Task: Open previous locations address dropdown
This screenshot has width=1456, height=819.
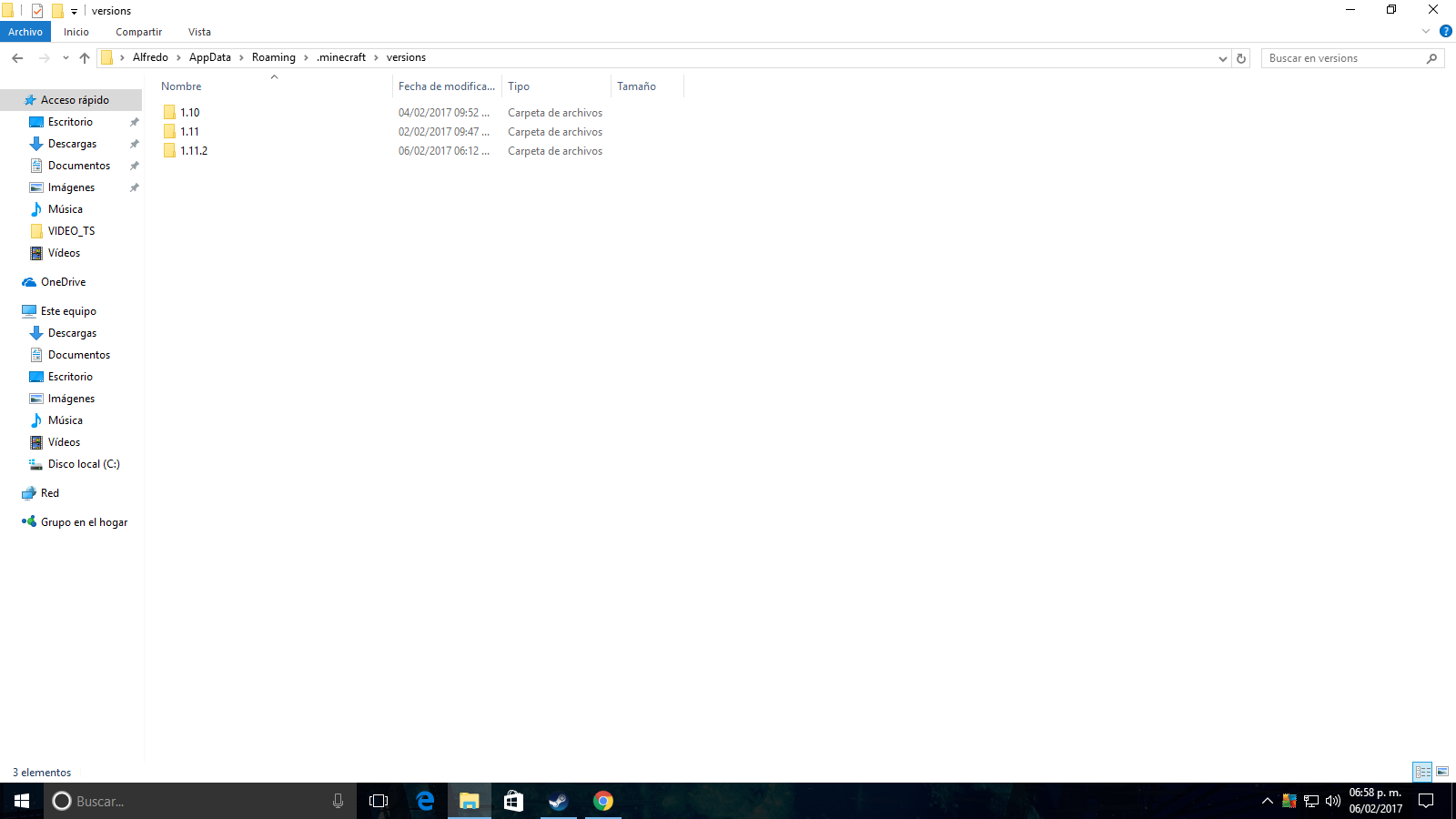Action: (1223, 58)
